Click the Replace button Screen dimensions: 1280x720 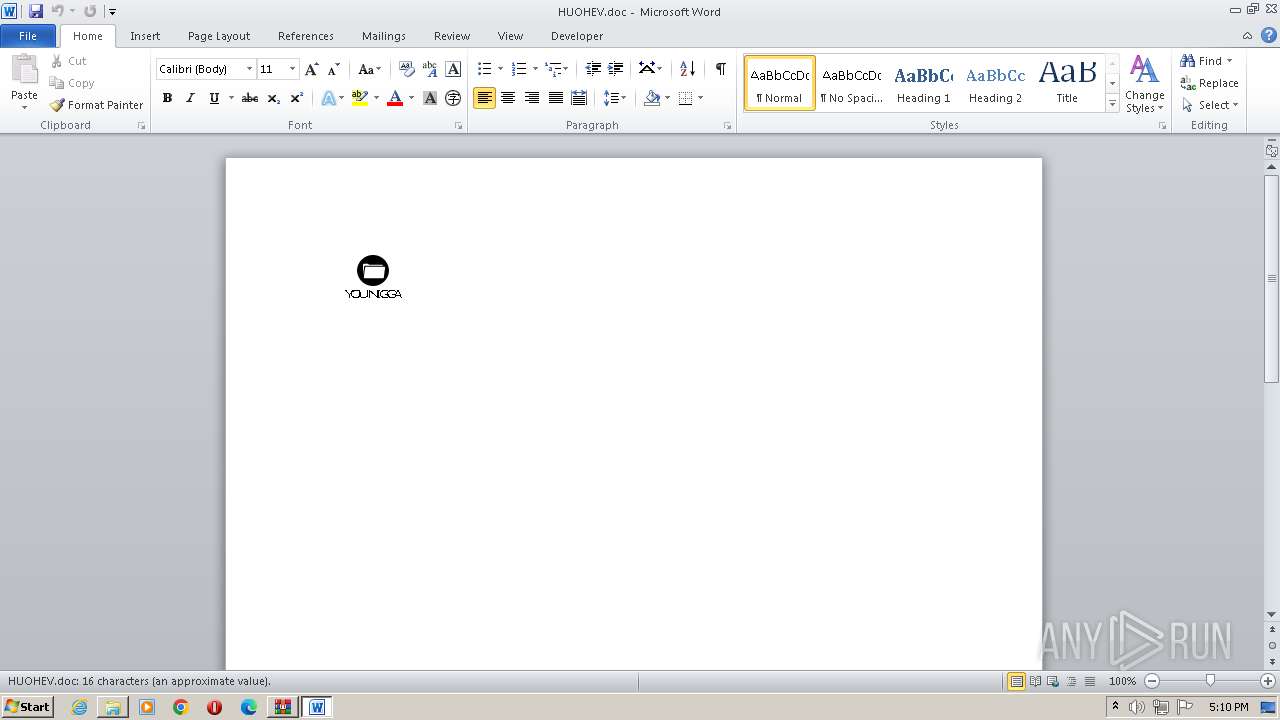click(x=1209, y=83)
